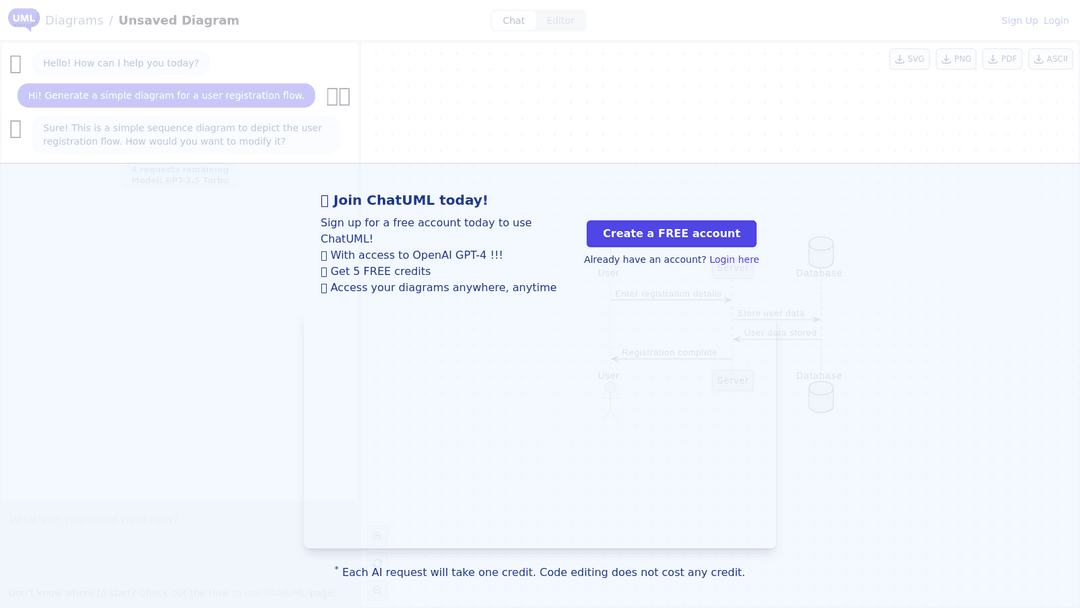Export the diagram as SVG

tap(908, 58)
